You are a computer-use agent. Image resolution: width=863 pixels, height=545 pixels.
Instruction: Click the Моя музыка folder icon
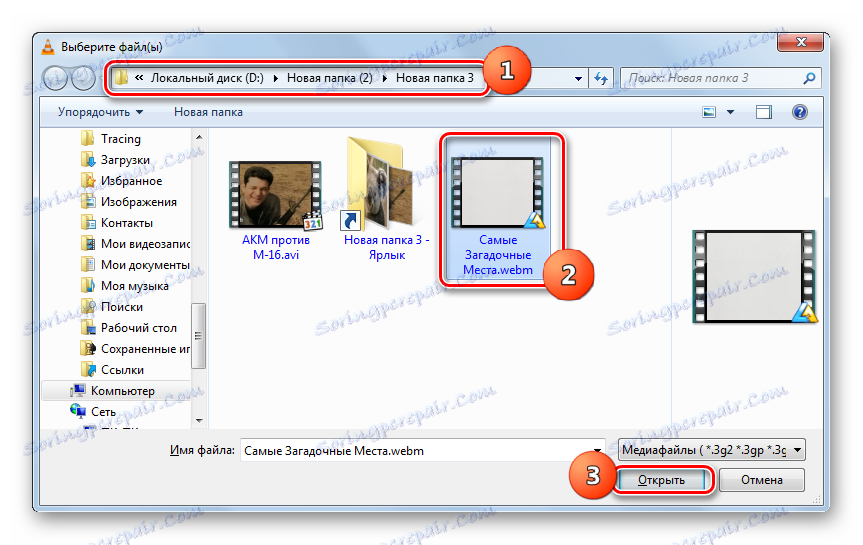88,285
